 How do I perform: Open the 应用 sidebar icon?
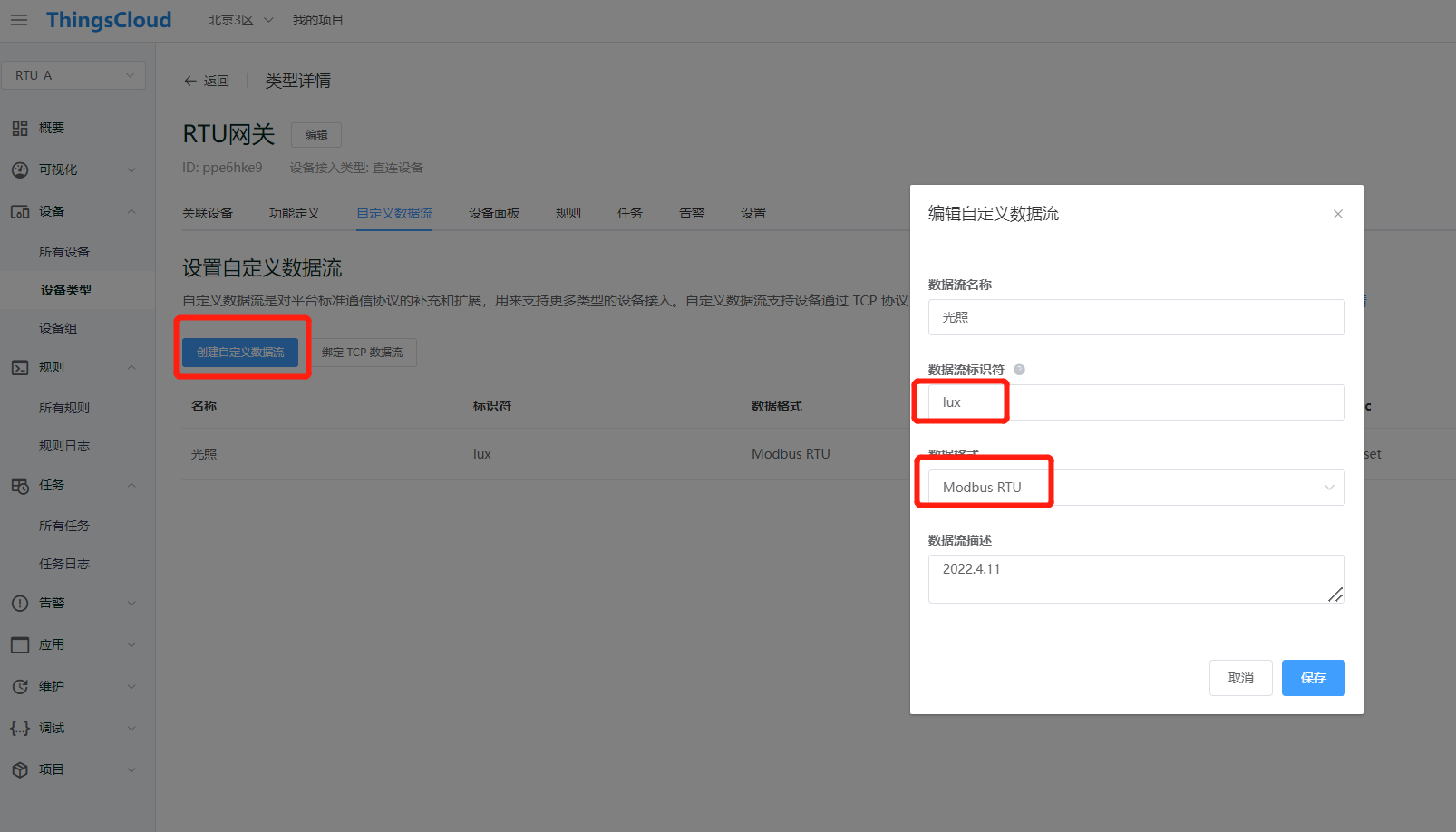19,643
